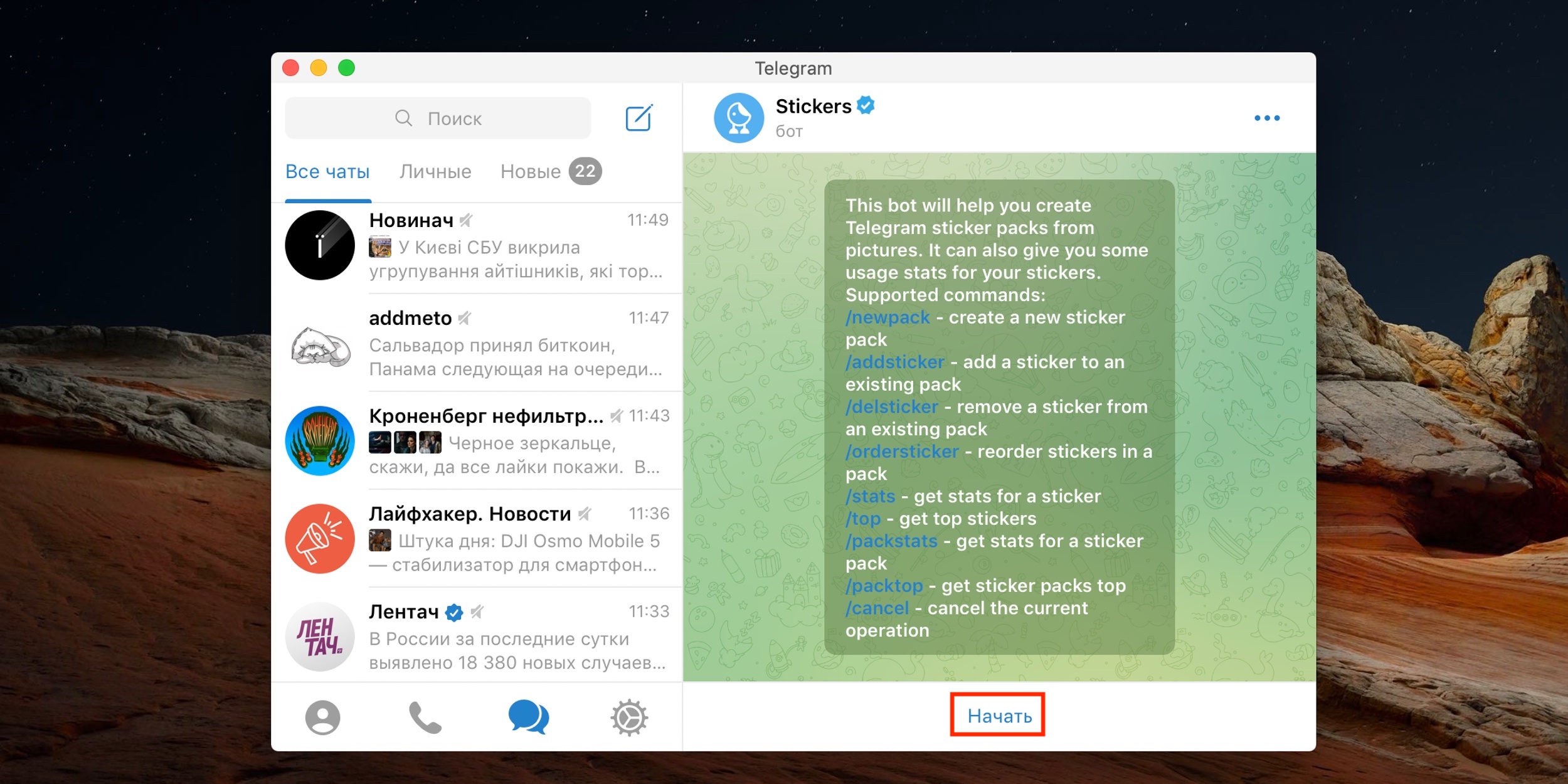
Task: Click the /packstats command link
Action: [x=891, y=541]
